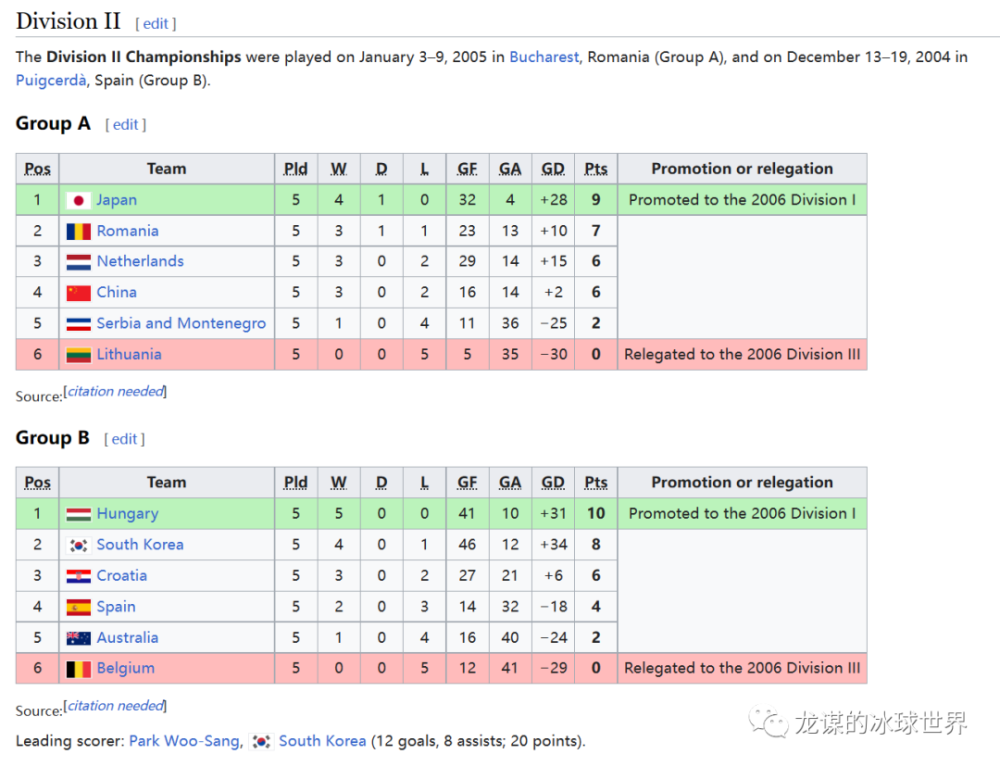Click edit next to Group B heading

(124, 439)
